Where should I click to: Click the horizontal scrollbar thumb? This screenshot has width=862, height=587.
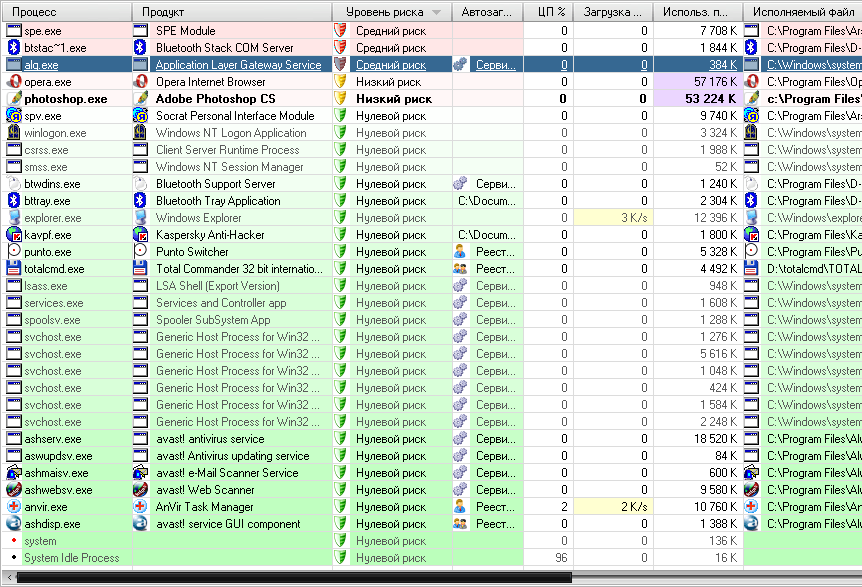(294, 578)
